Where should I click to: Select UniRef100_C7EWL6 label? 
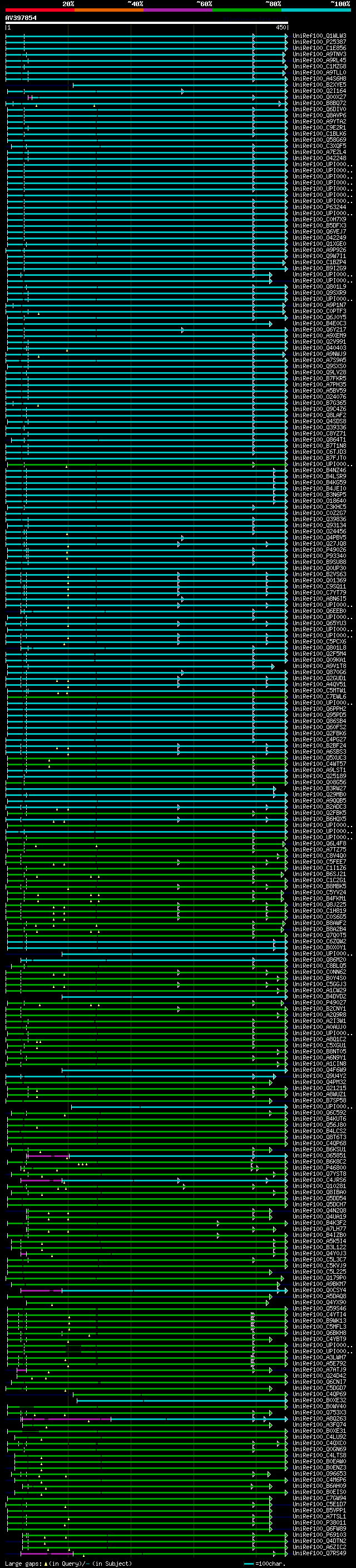click(x=319, y=696)
